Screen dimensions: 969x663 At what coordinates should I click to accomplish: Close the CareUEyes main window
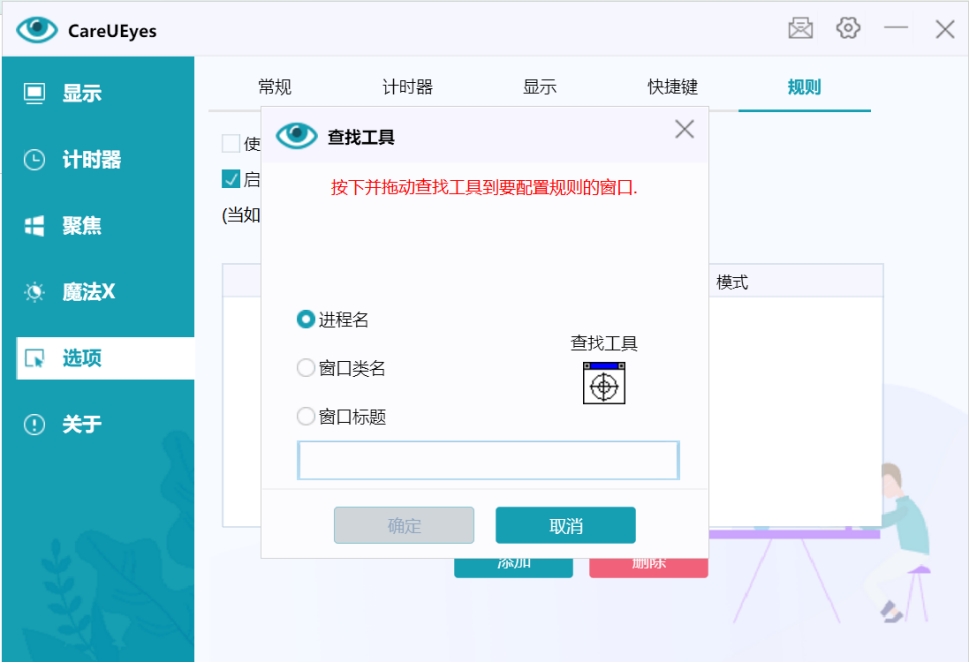[944, 29]
